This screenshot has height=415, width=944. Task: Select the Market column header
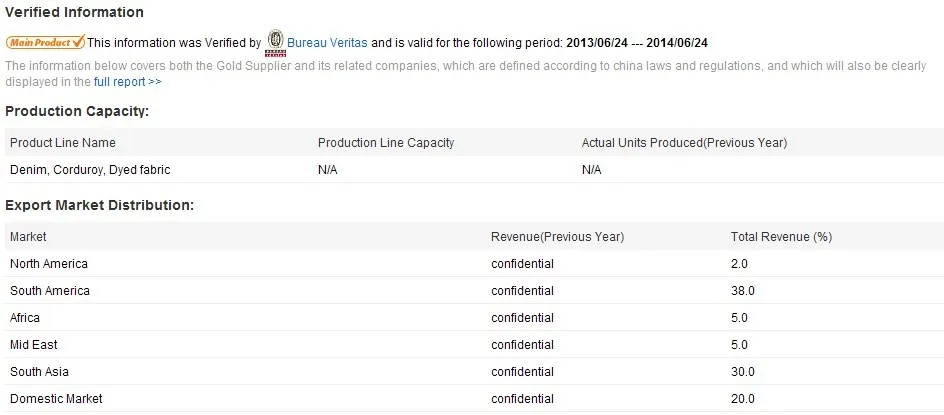pos(28,237)
